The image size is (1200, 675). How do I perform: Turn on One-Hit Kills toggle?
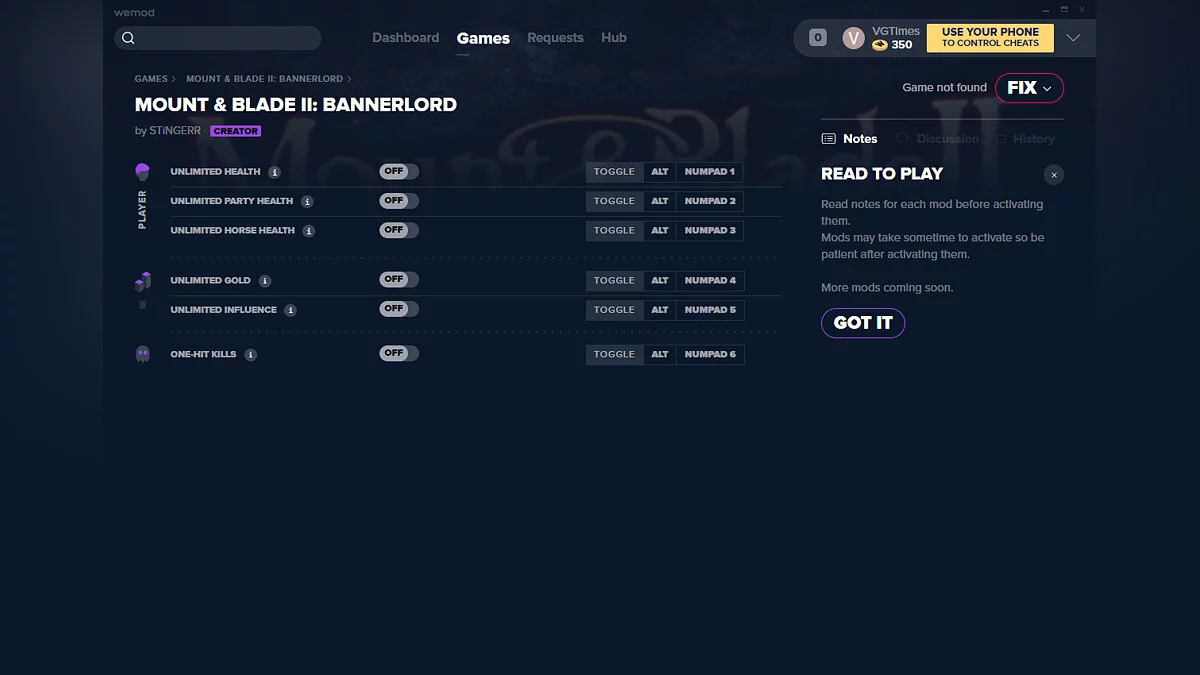pos(398,354)
